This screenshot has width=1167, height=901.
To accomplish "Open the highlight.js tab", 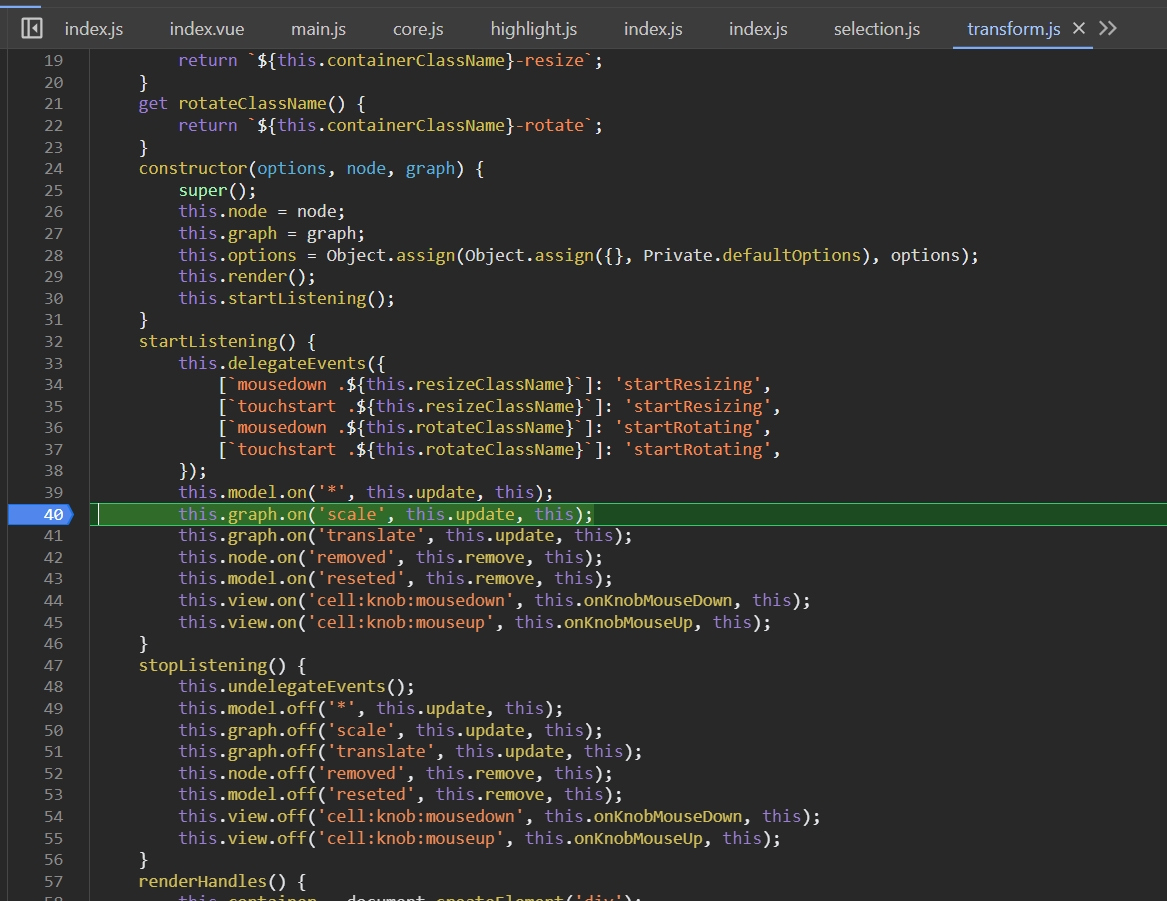I will click(533, 29).
